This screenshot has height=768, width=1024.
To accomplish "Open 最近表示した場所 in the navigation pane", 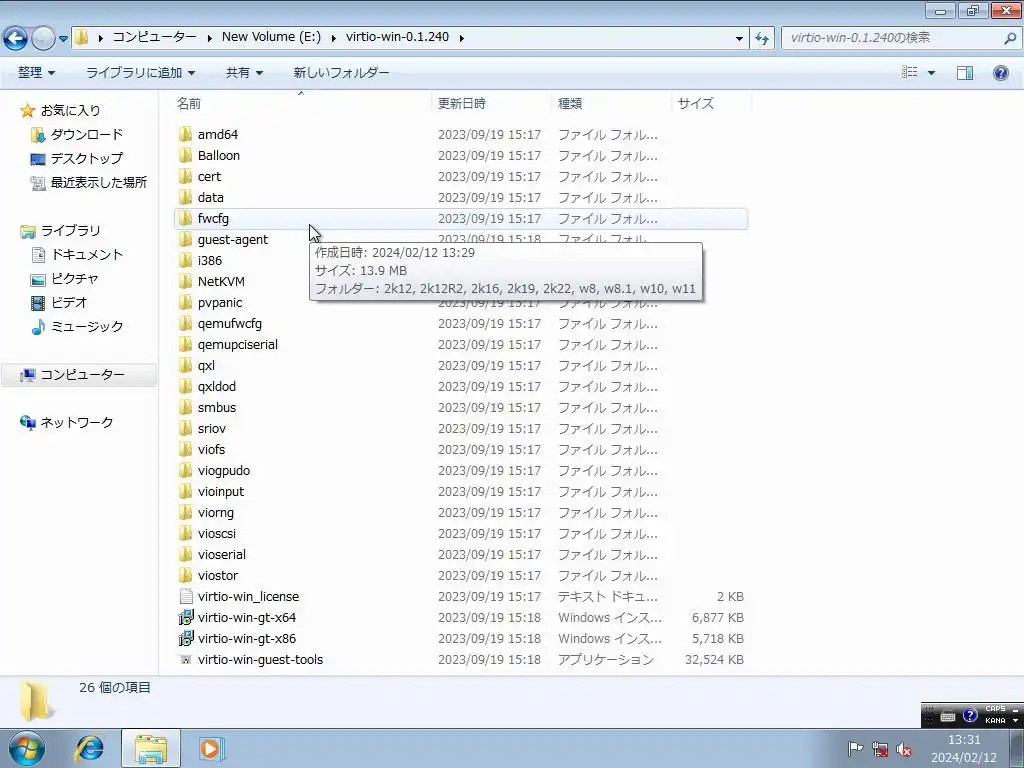I will tap(99, 182).
